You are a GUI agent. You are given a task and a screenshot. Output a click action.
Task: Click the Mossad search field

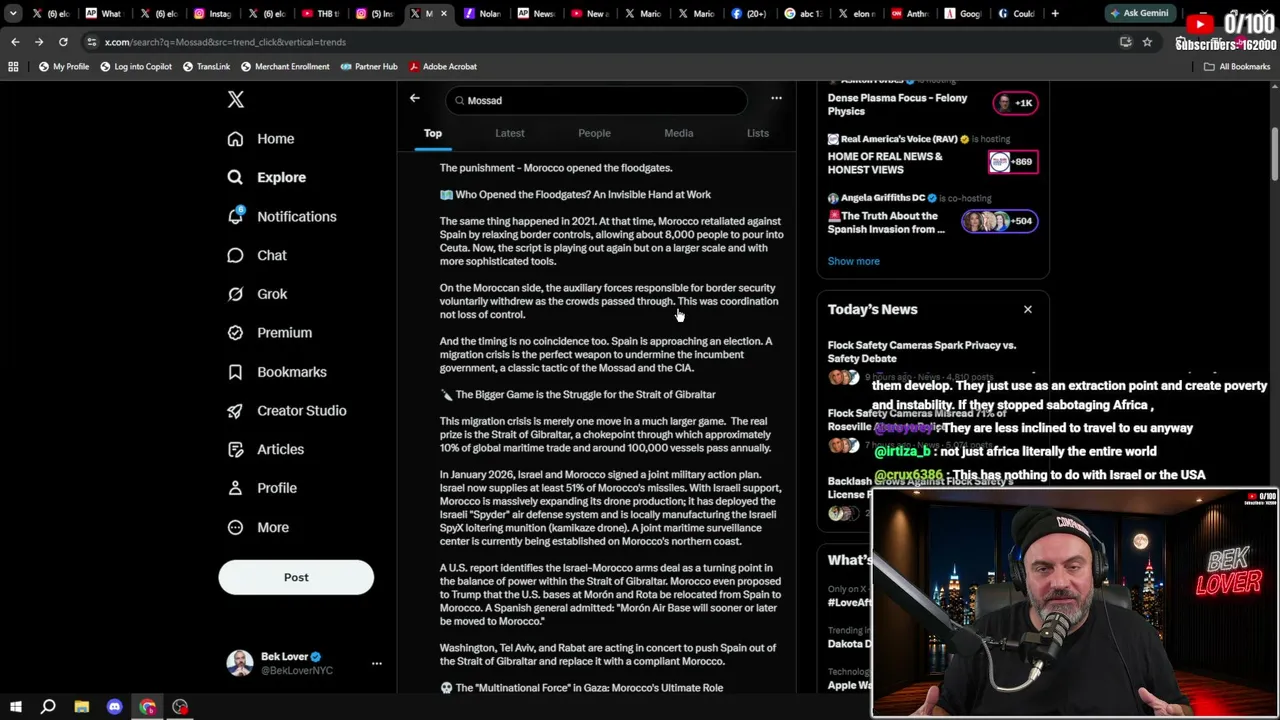click(596, 100)
